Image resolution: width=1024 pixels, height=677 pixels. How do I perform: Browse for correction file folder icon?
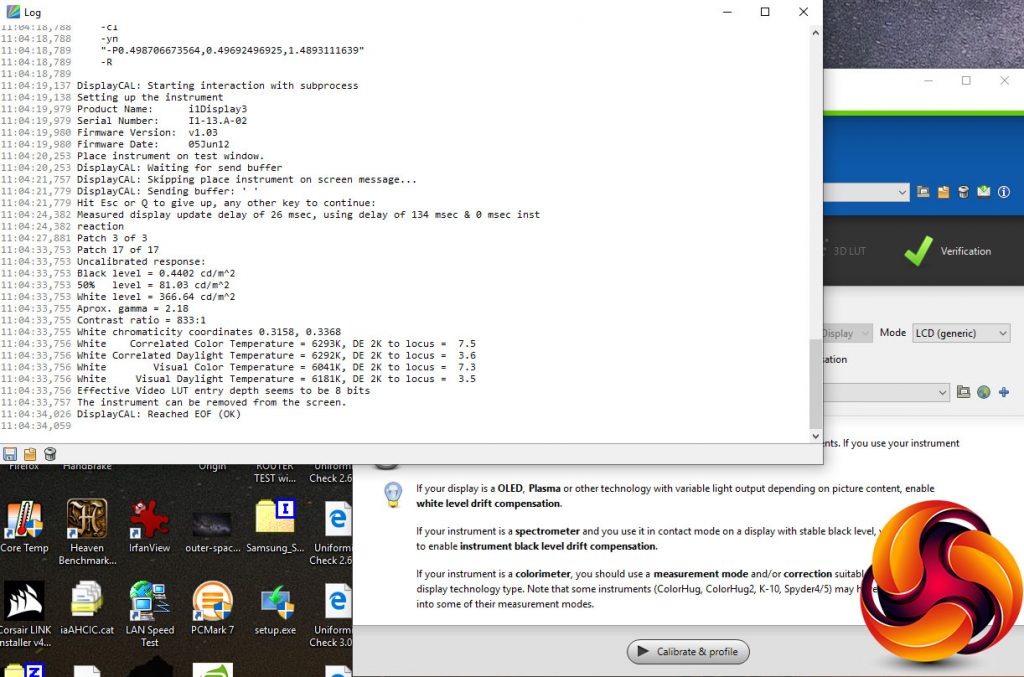pyautogui.click(x=964, y=393)
